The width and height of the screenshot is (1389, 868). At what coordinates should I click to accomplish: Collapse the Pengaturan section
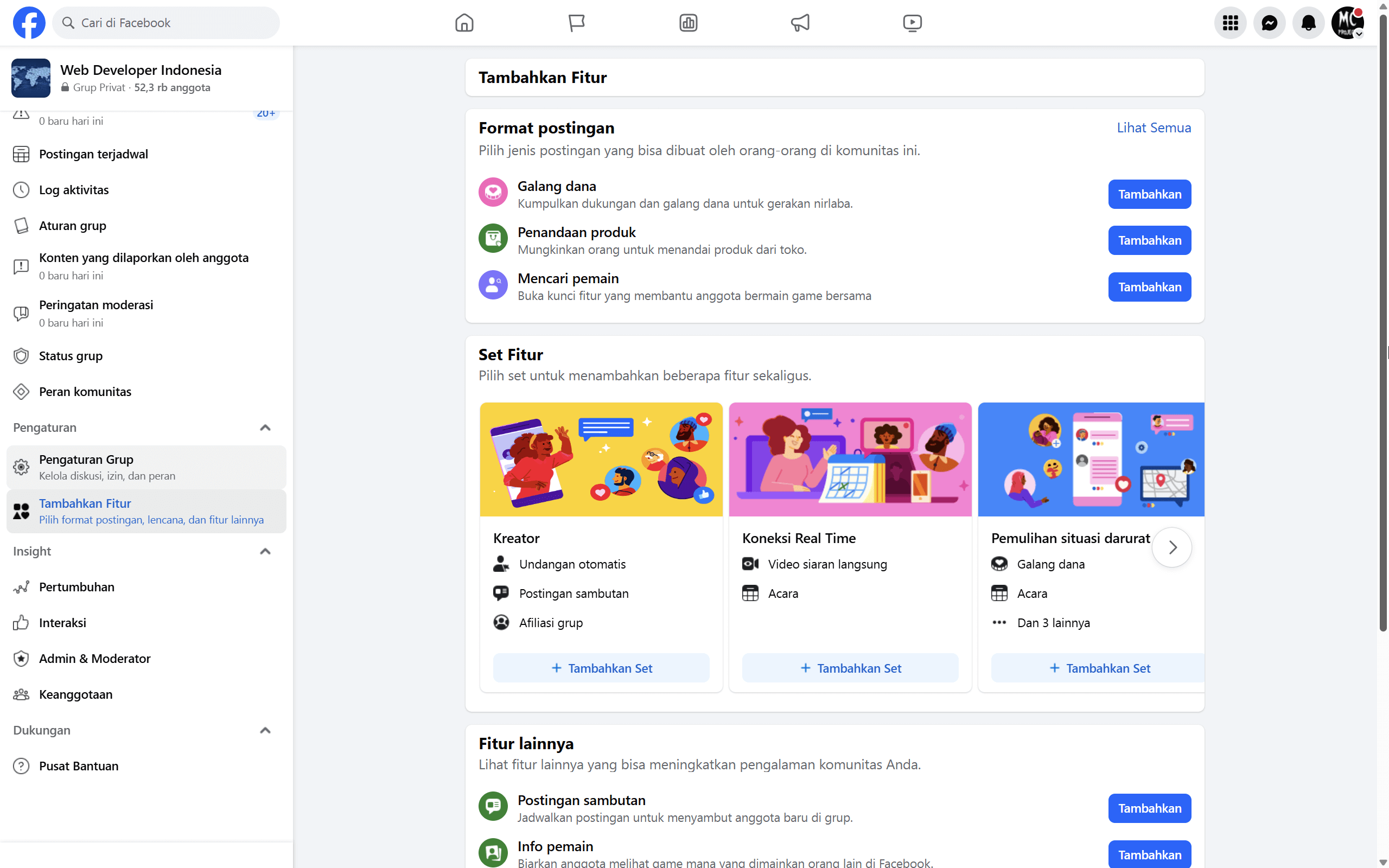(265, 427)
